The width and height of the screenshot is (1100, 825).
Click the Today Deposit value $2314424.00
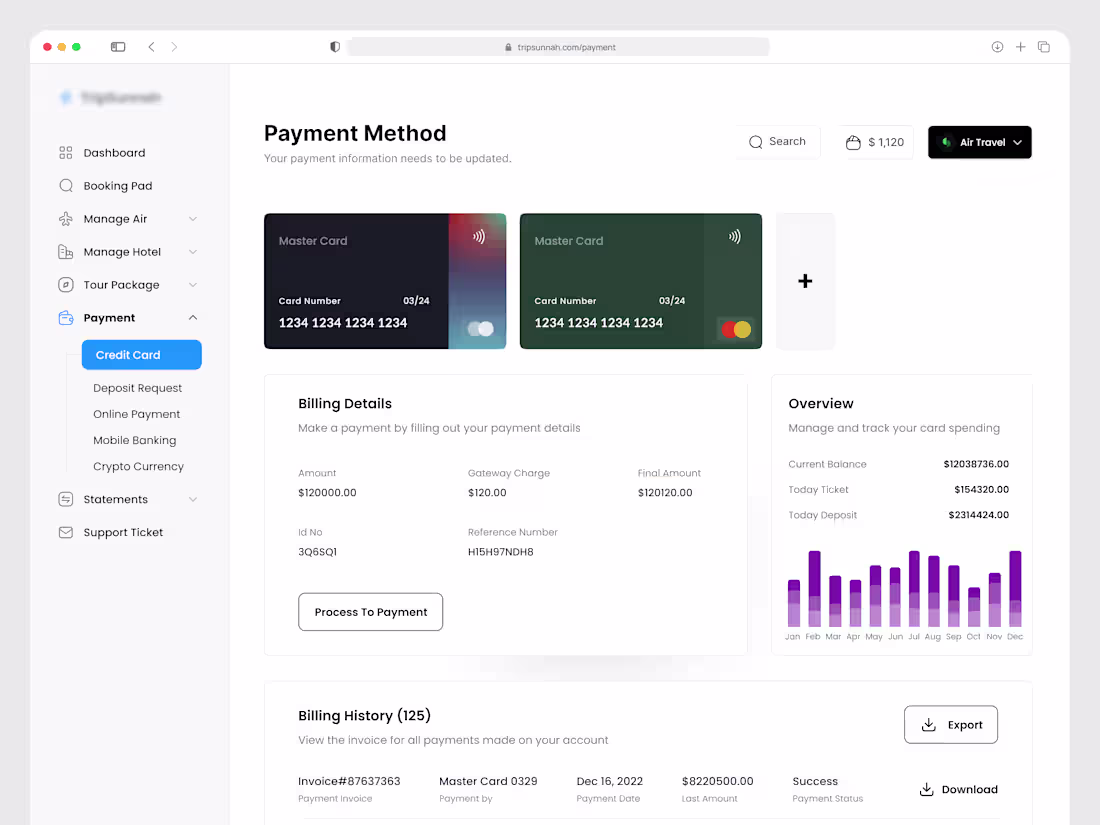click(979, 515)
